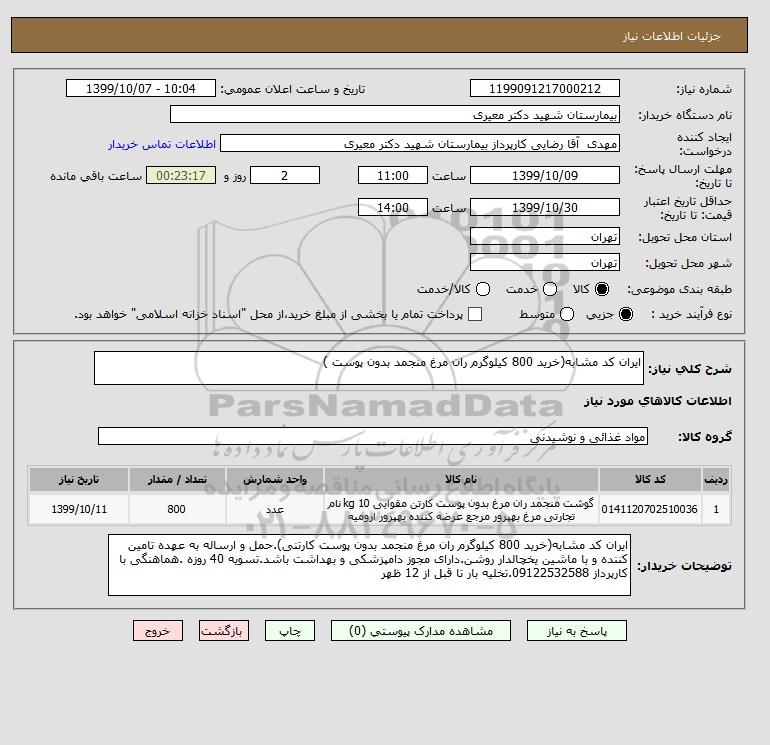Click row number 1 cell
This screenshot has width=770, height=745.
coord(716,509)
